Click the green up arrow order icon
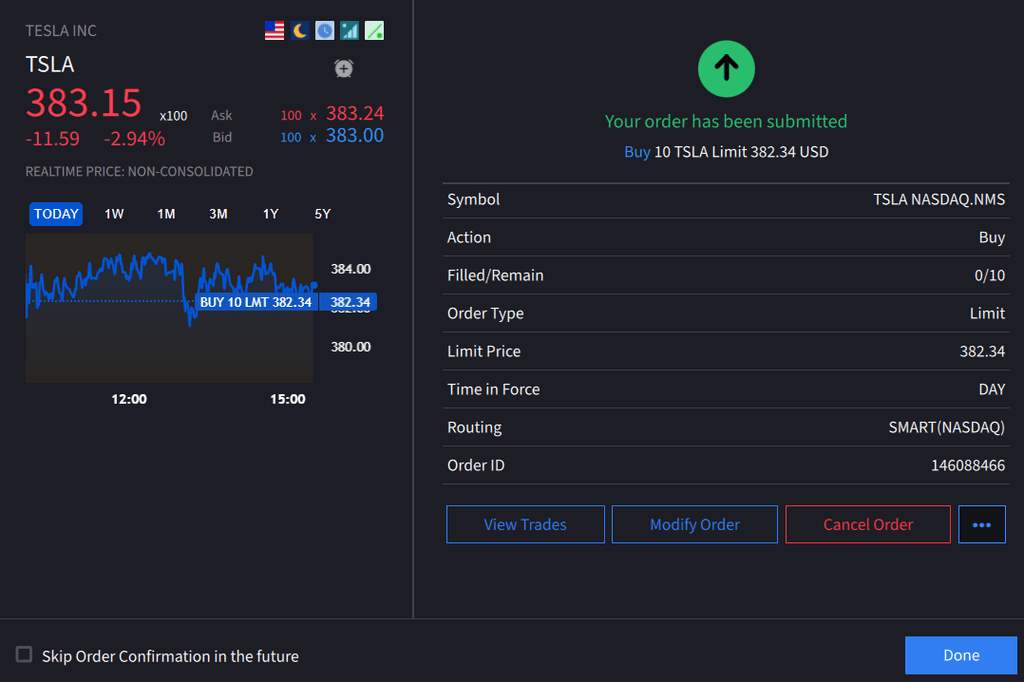This screenshot has width=1024, height=682. point(726,68)
